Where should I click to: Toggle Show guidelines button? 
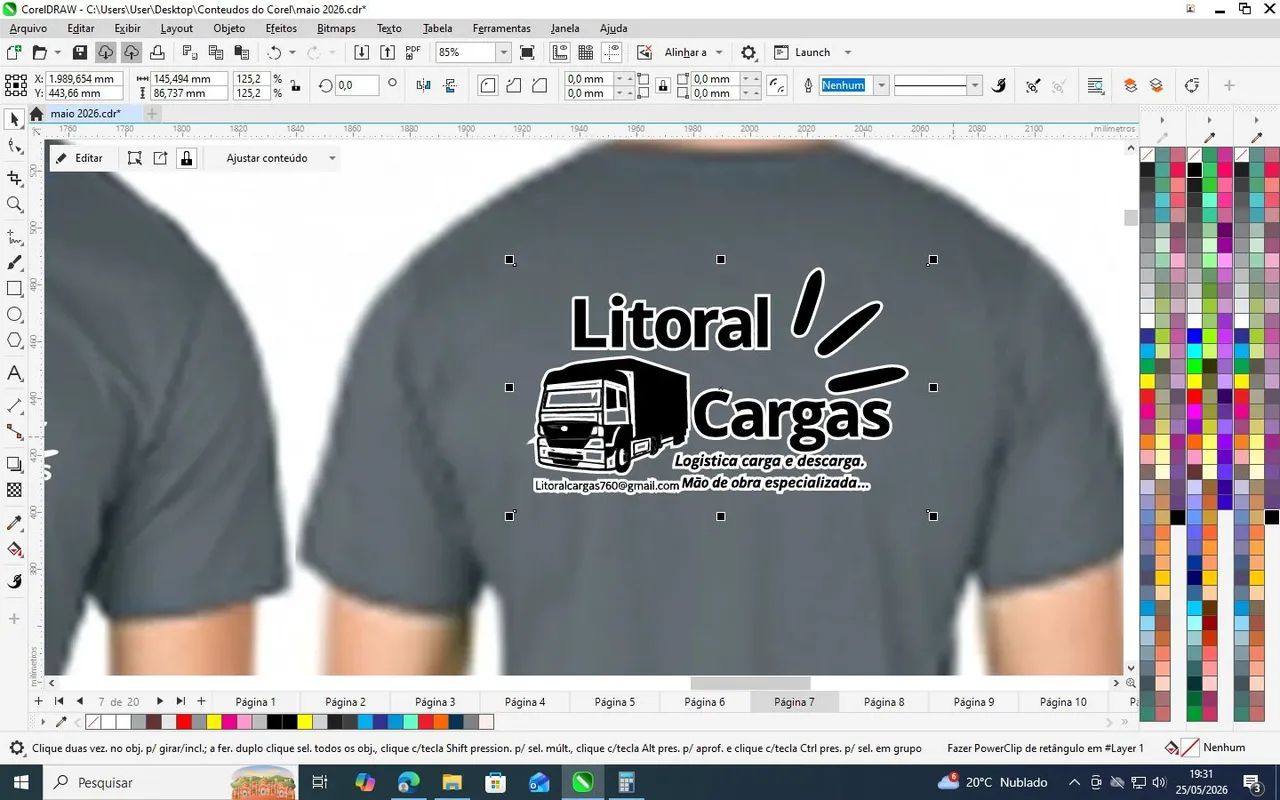pyautogui.click(x=612, y=52)
